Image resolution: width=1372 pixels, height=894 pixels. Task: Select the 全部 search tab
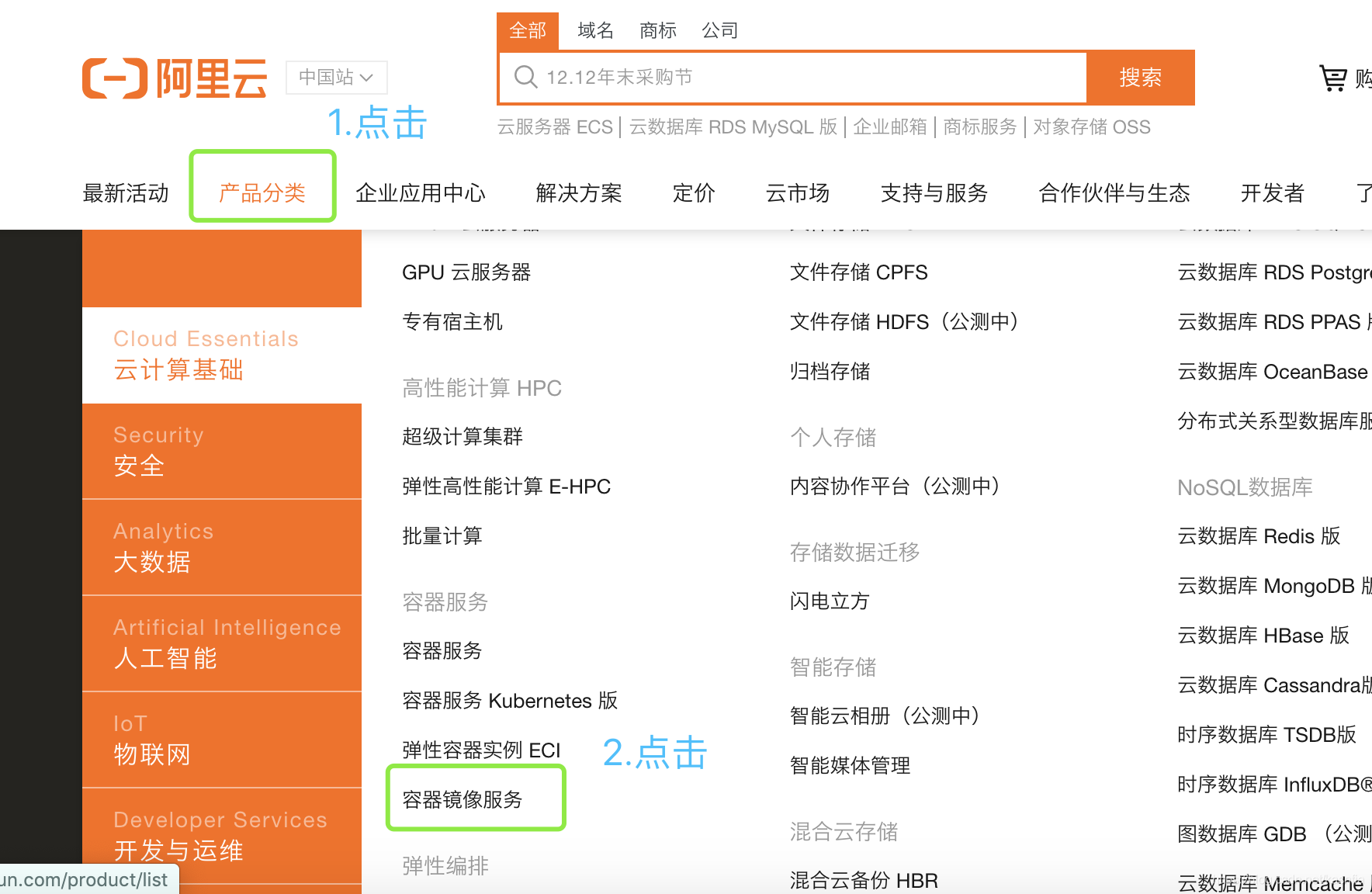point(528,30)
